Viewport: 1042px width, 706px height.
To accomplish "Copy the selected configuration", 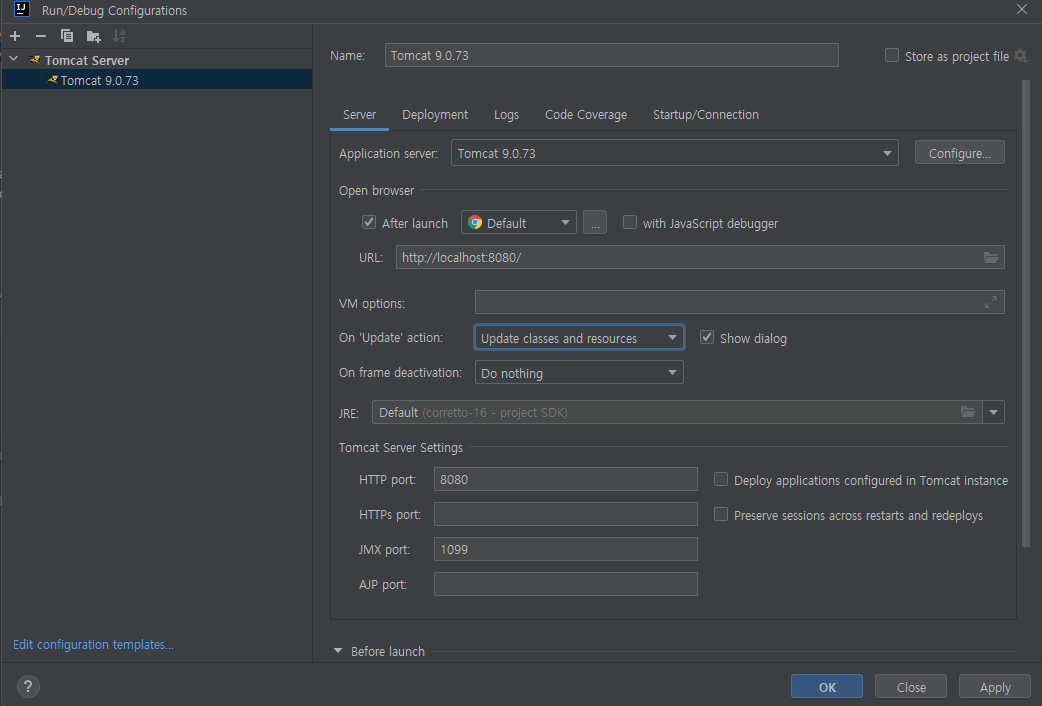I will click(66, 36).
